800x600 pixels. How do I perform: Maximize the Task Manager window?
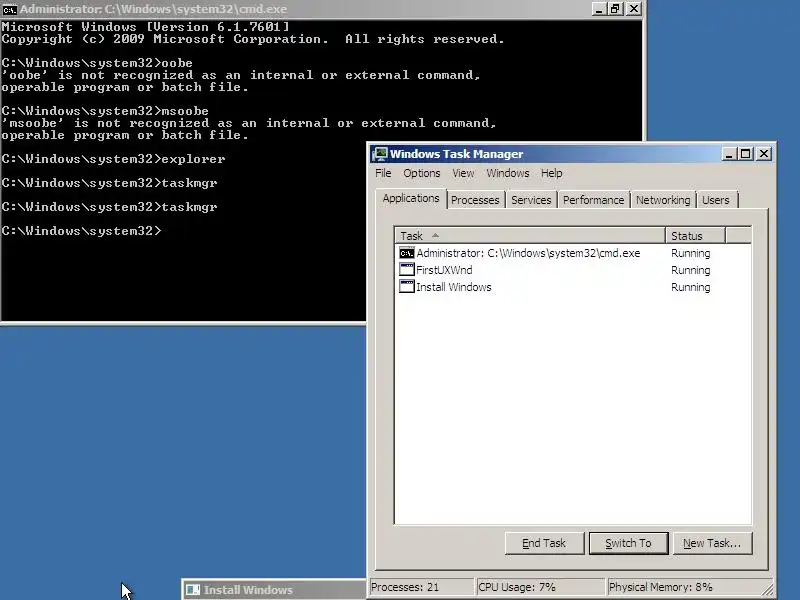coord(745,154)
